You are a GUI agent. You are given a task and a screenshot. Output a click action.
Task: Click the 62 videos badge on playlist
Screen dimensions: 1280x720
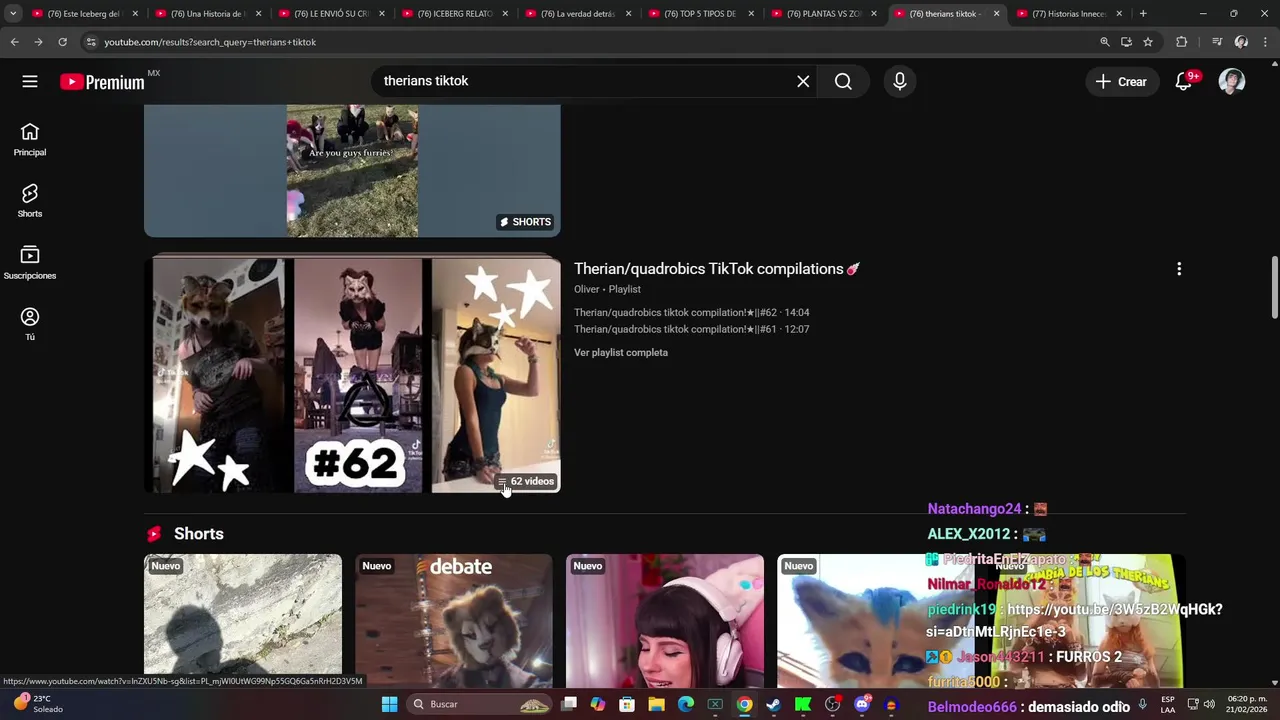(x=526, y=481)
